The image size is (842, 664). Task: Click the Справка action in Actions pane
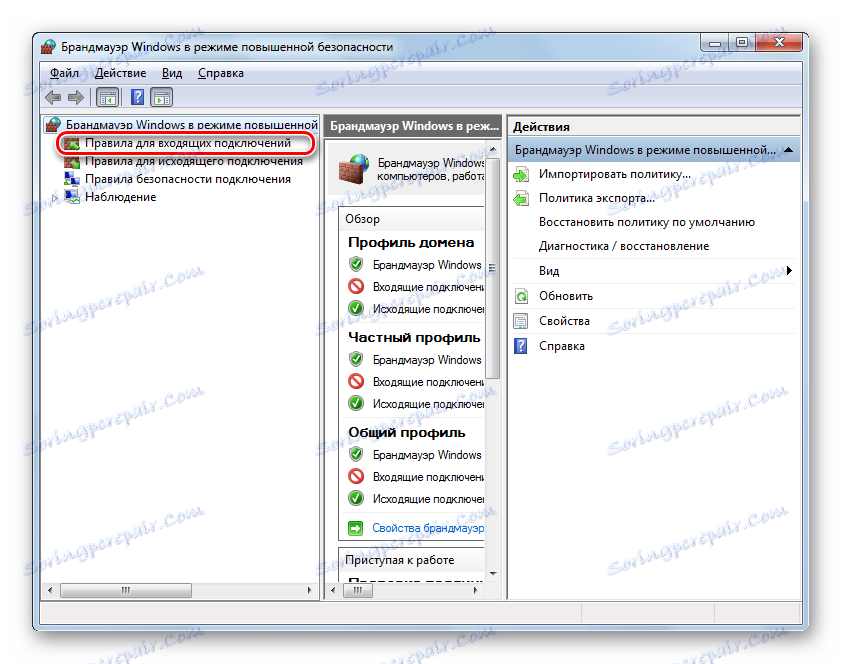click(x=562, y=346)
